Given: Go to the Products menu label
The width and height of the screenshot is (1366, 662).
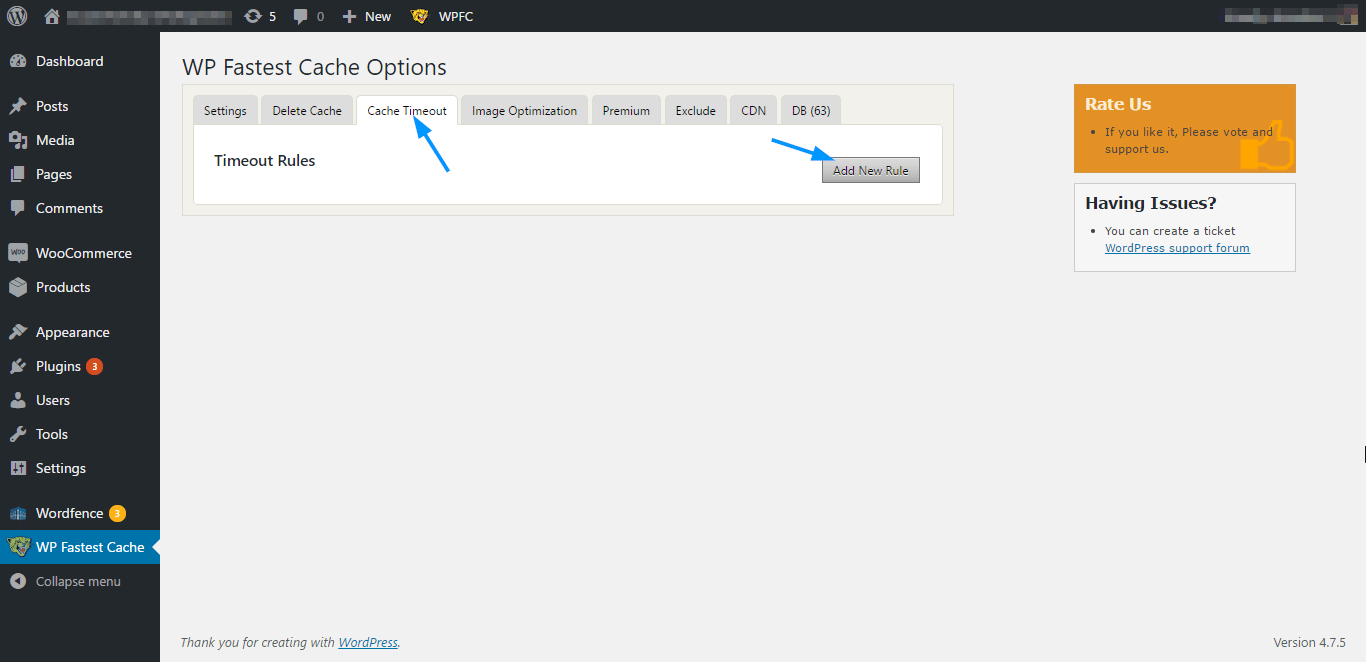Looking at the screenshot, I should coord(63,287).
